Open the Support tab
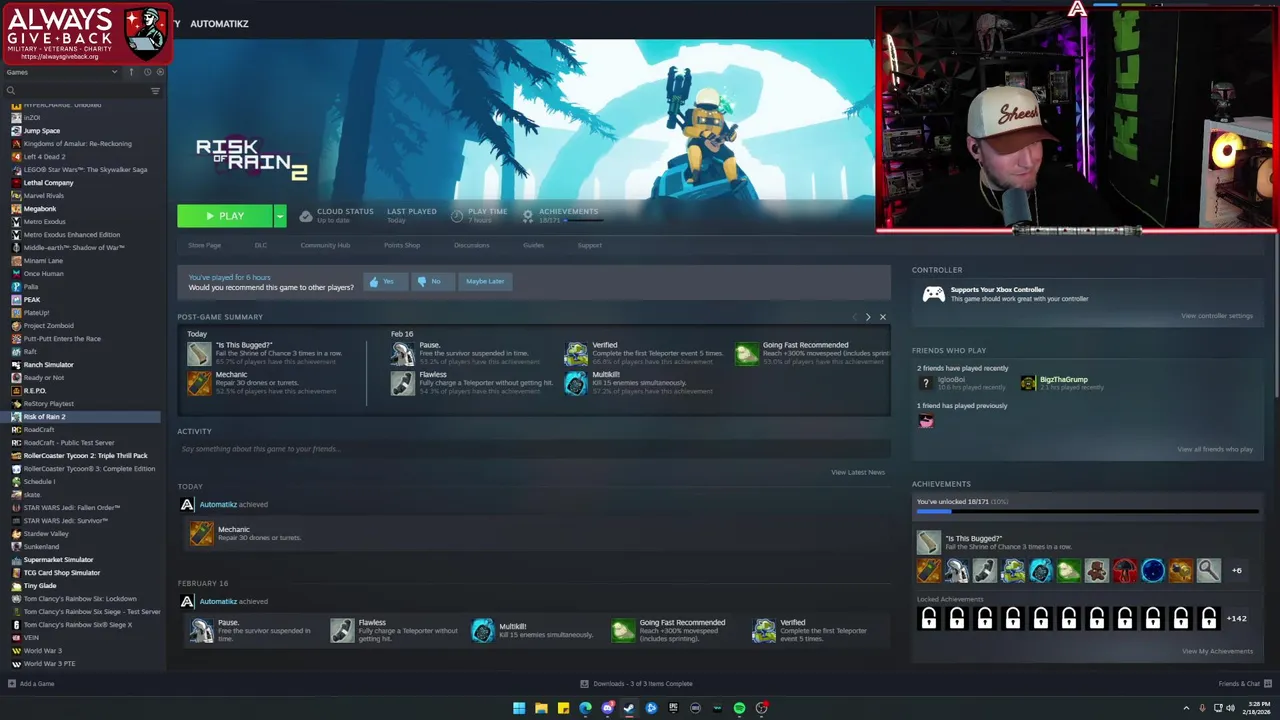Screen dimensions: 1280x720 pyautogui.click(x=589, y=245)
